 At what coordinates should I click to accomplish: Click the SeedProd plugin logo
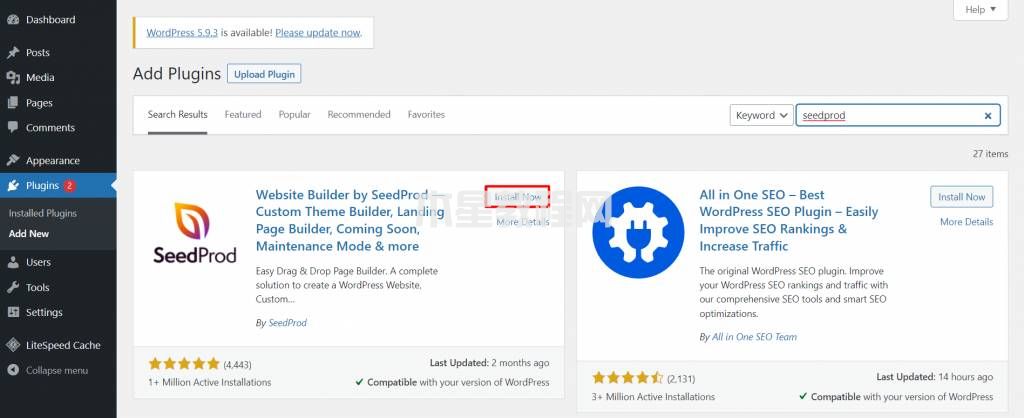coord(195,233)
